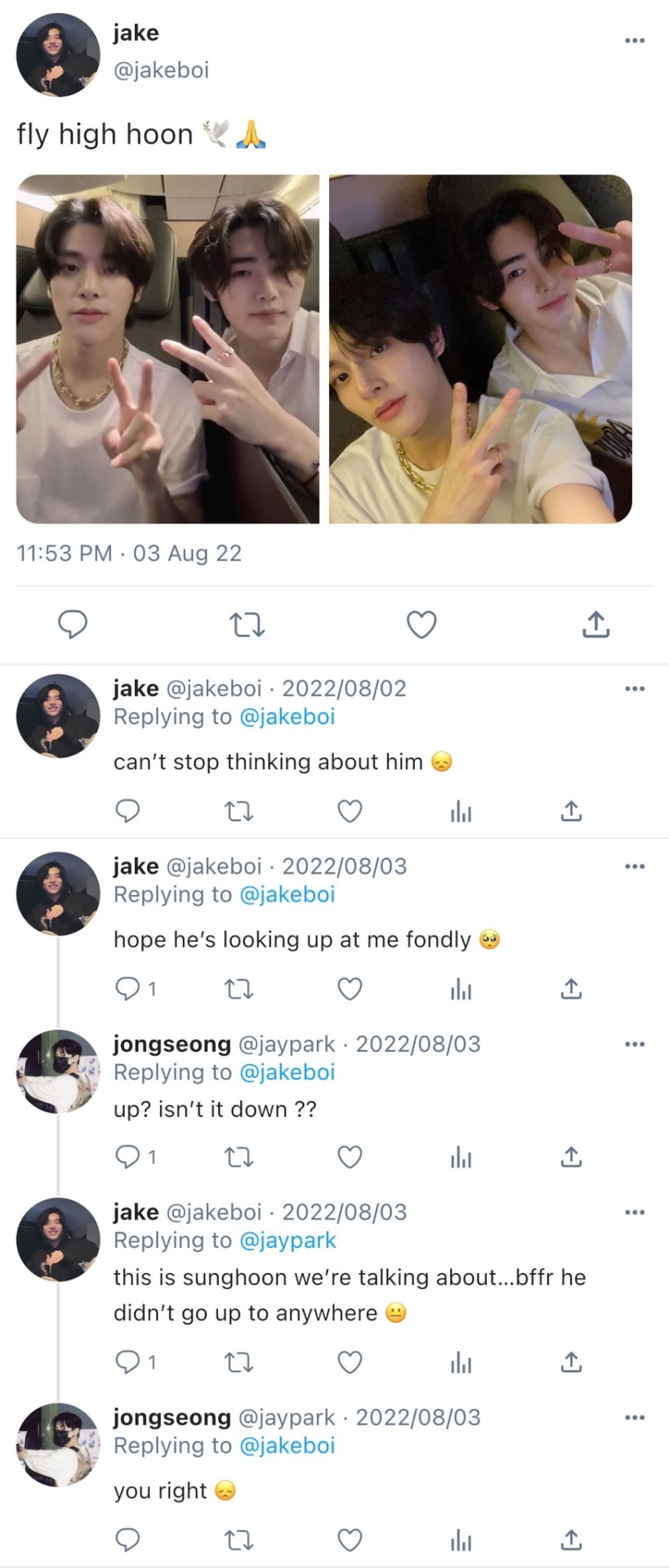View analytics for 'this is sunghoon' reply
Image resolution: width=669 pixels, height=1568 pixels.
click(461, 1362)
